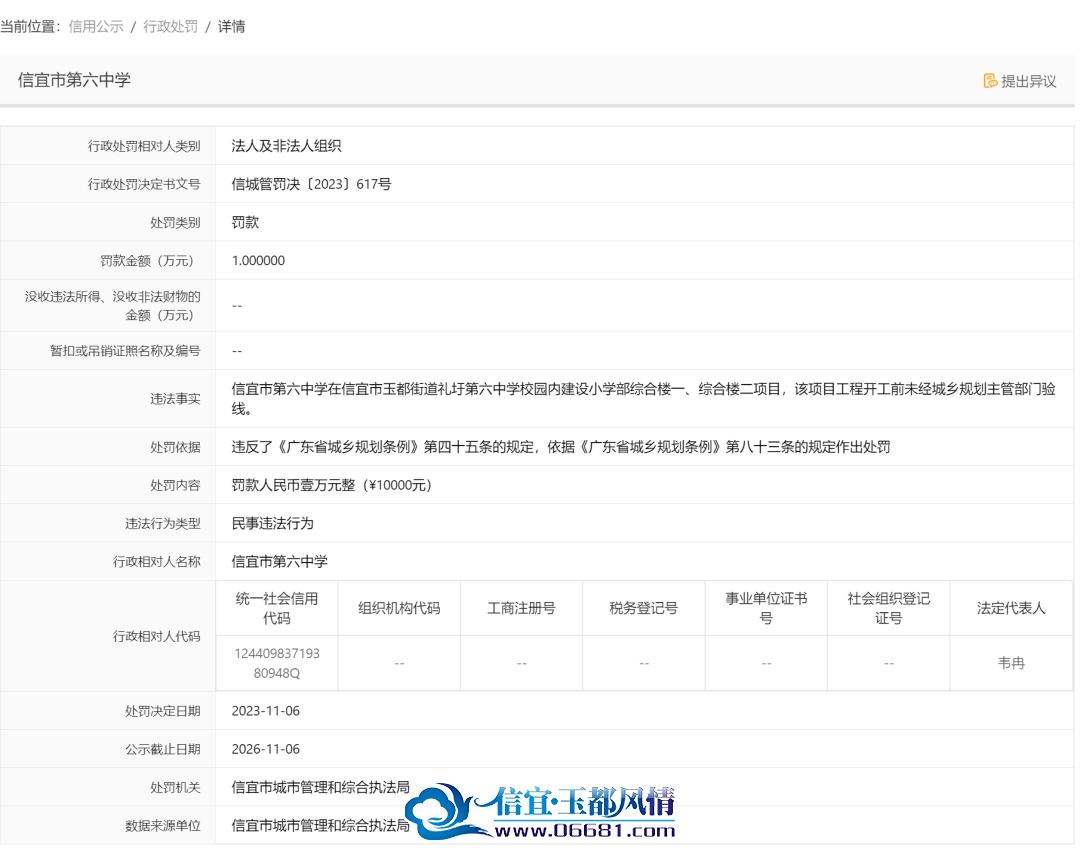
Task: Click the 违法事实 description text
Action: click(643, 399)
